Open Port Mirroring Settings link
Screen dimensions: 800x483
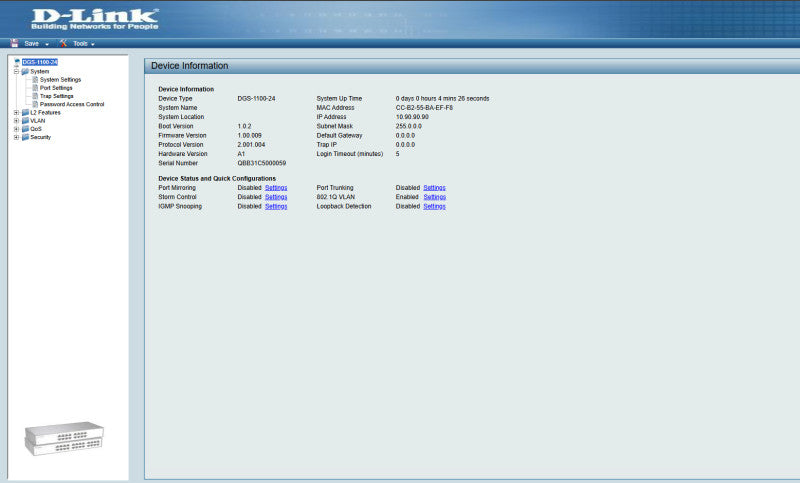276,188
